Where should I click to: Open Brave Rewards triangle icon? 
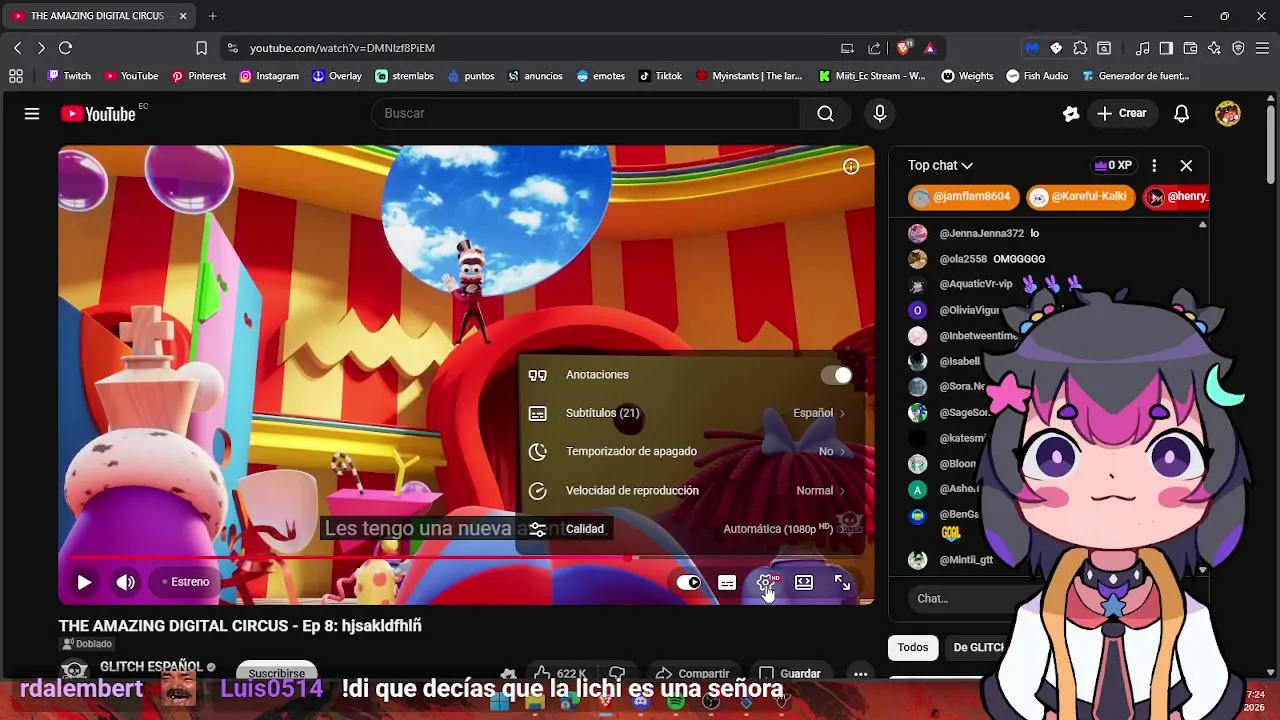point(930,48)
